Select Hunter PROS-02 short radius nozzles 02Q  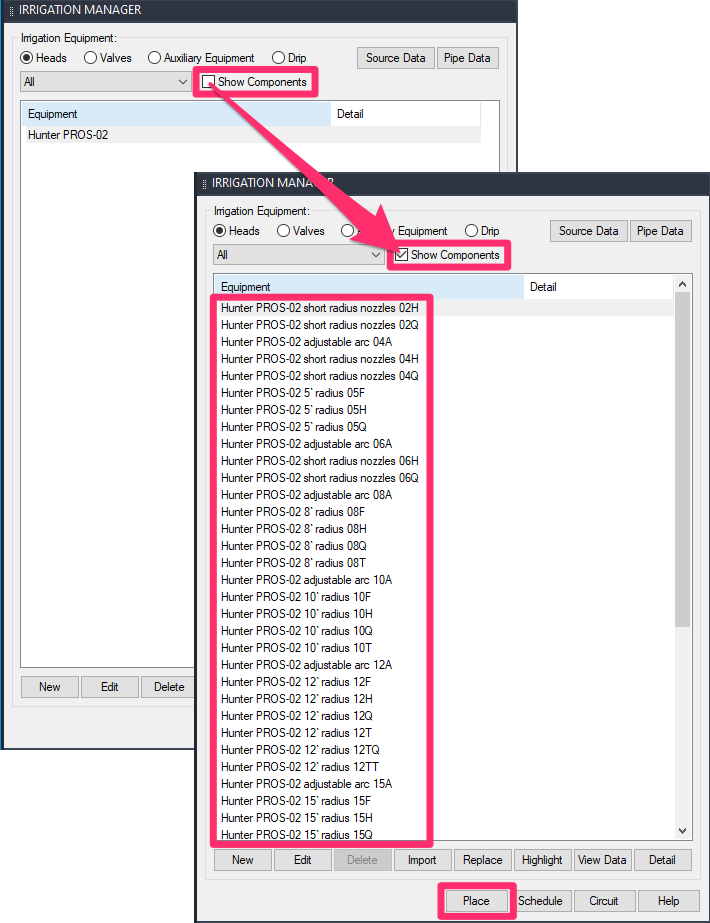tap(320, 325)
